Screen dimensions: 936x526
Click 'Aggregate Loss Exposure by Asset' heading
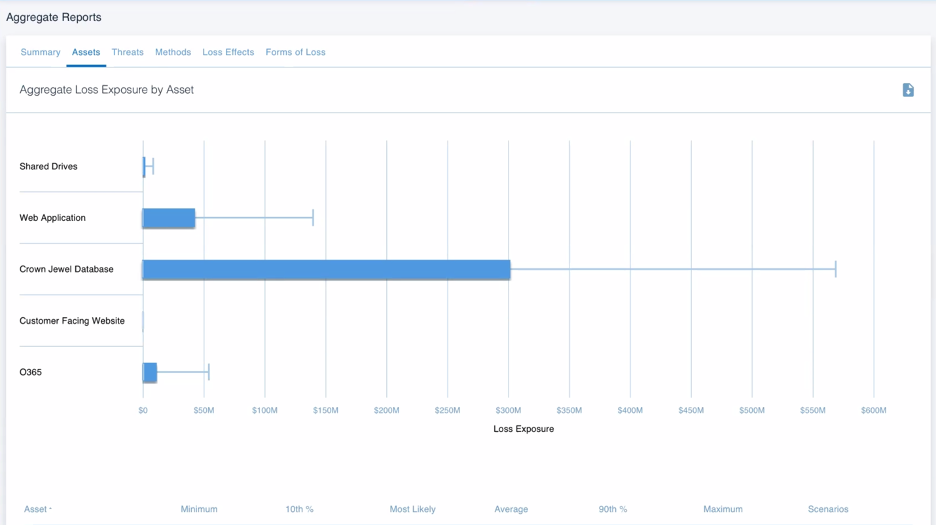point(107,90)
